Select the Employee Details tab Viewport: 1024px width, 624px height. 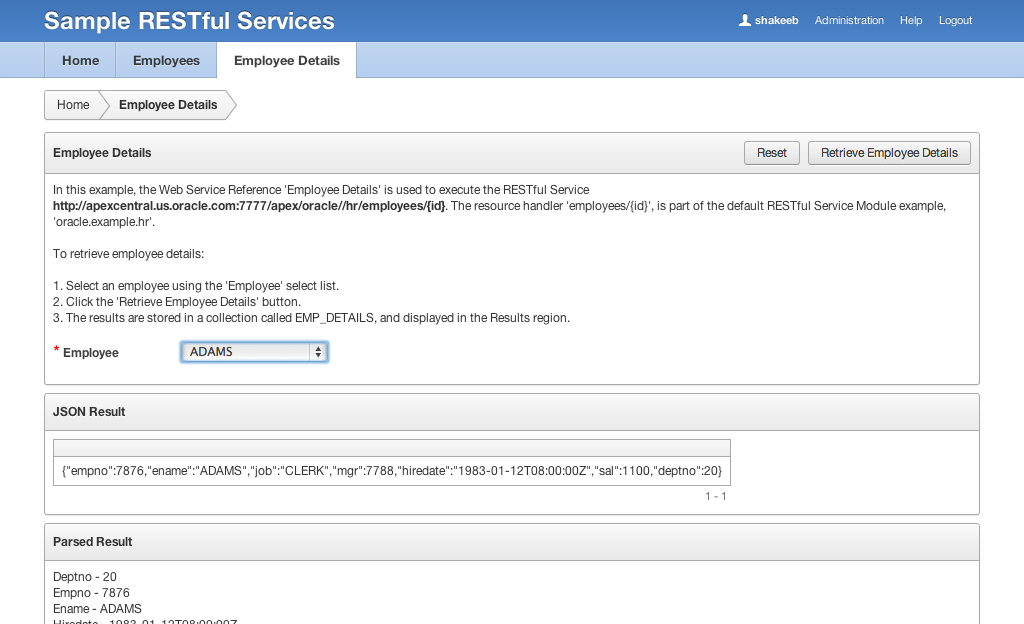click(x=286, y=60)
